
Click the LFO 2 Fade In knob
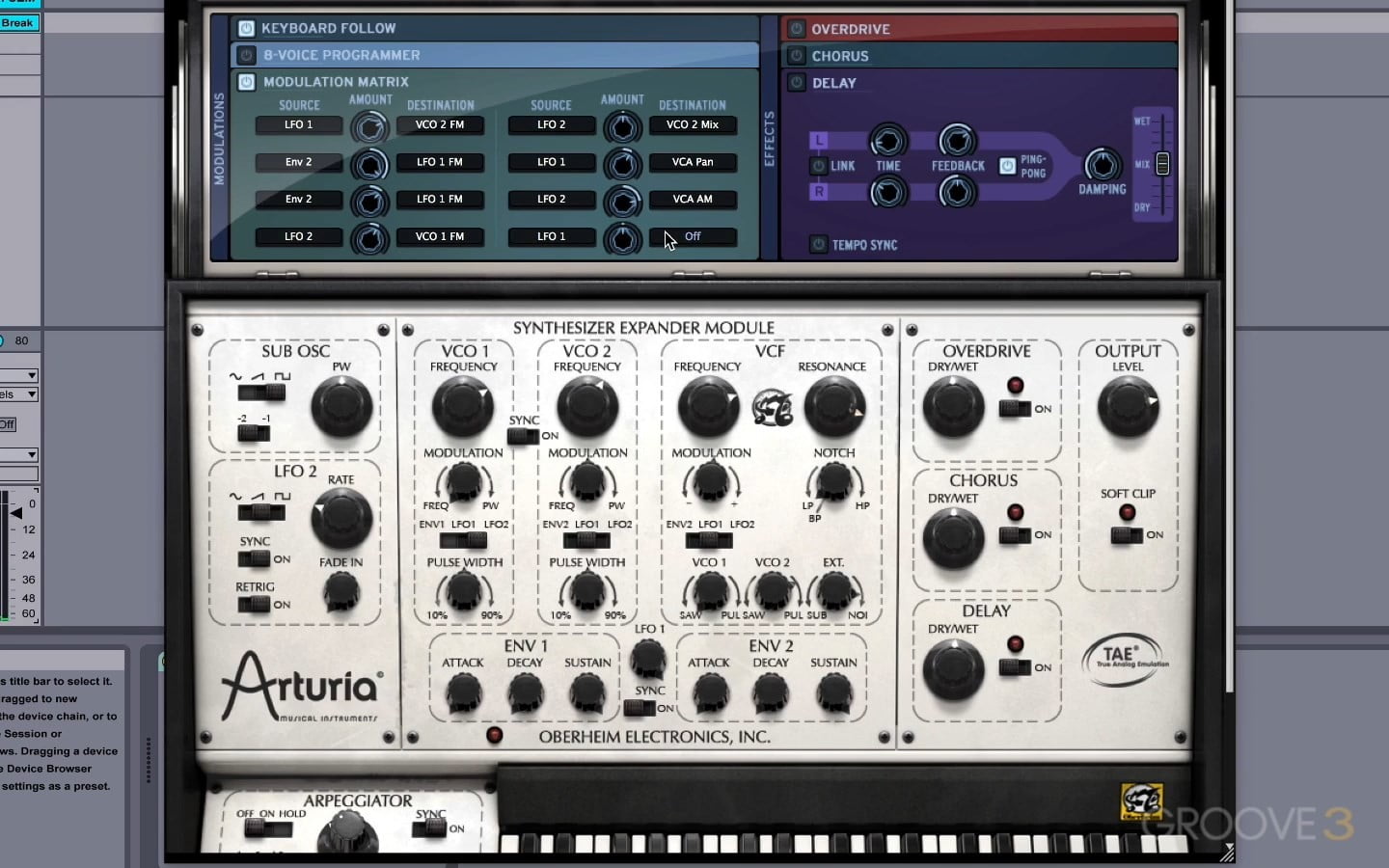341,591
